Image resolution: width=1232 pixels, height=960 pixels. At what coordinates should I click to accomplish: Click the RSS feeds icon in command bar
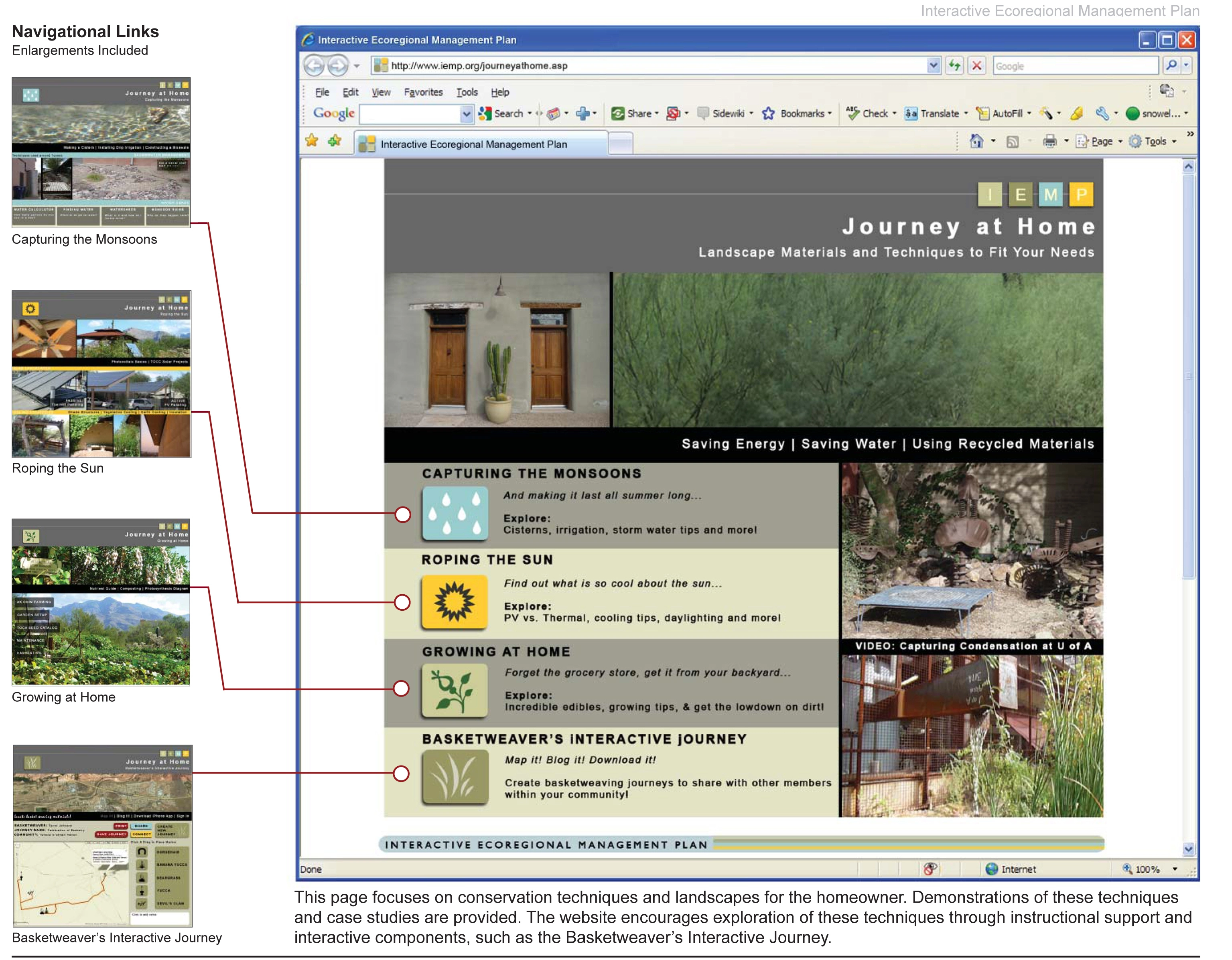pyautogui.click(x=1013, y=142)
